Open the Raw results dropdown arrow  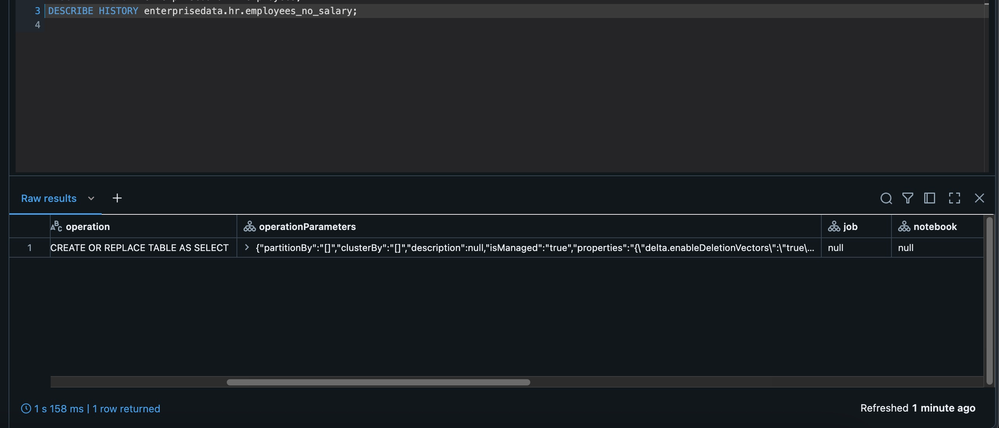(92, 199)
